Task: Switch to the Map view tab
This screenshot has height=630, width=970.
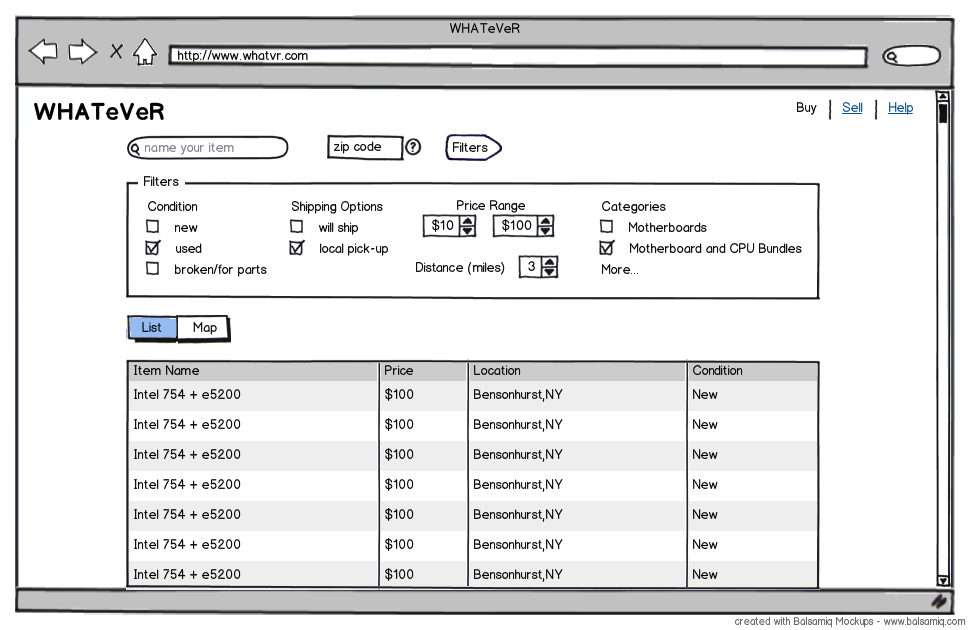Action: tap(204, 328)
